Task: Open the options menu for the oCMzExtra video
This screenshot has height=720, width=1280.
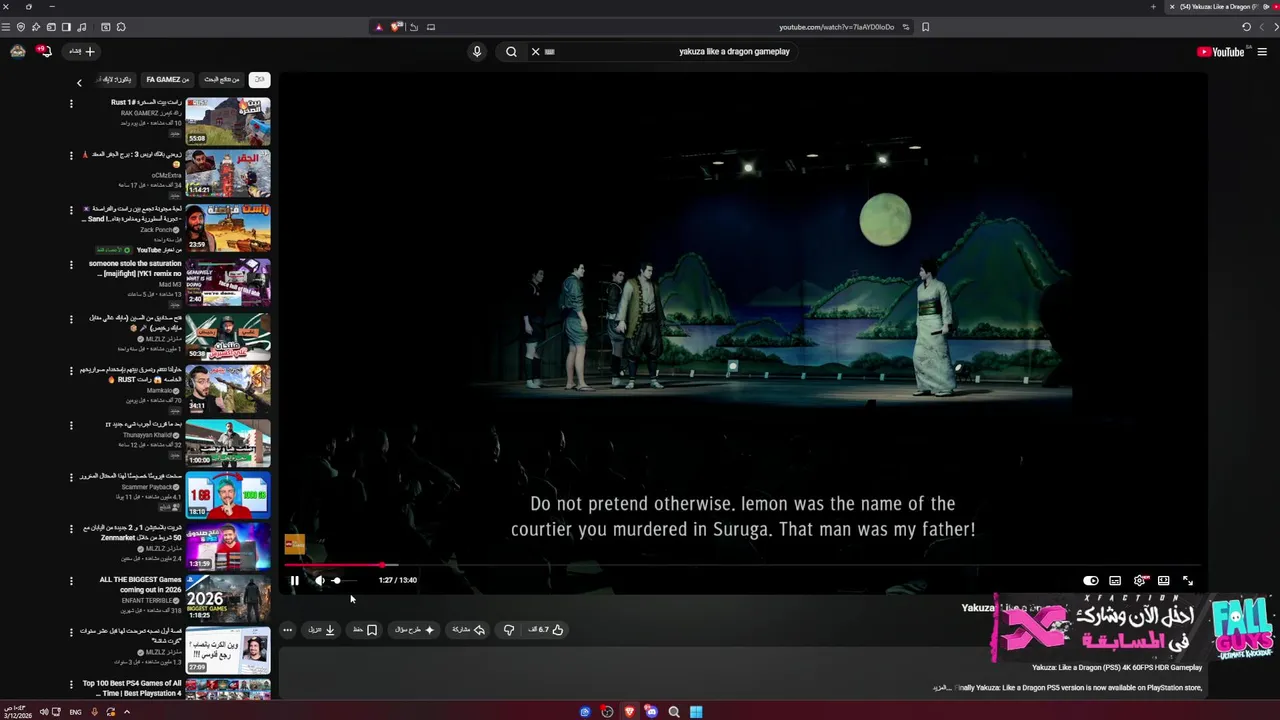Action: pyautogui.click(x=71, y=156)
